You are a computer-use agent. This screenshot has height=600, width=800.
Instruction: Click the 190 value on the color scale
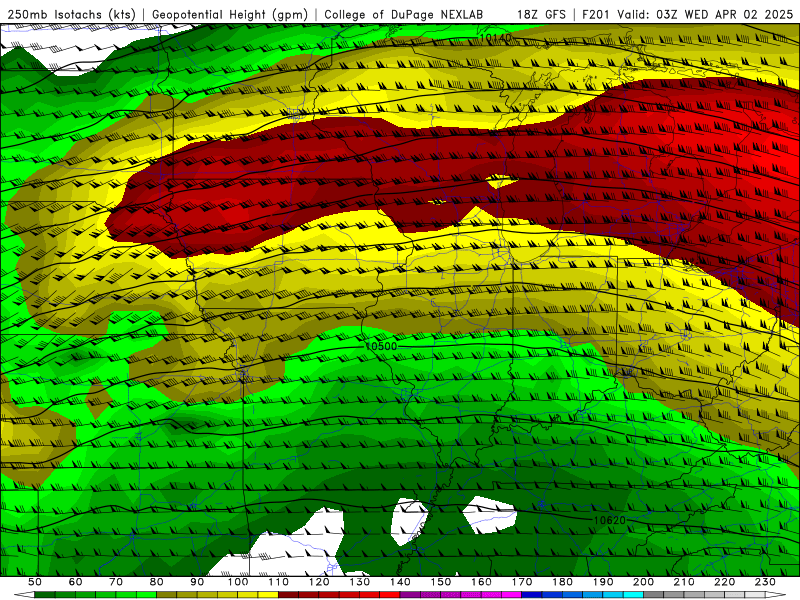point(603,582)
